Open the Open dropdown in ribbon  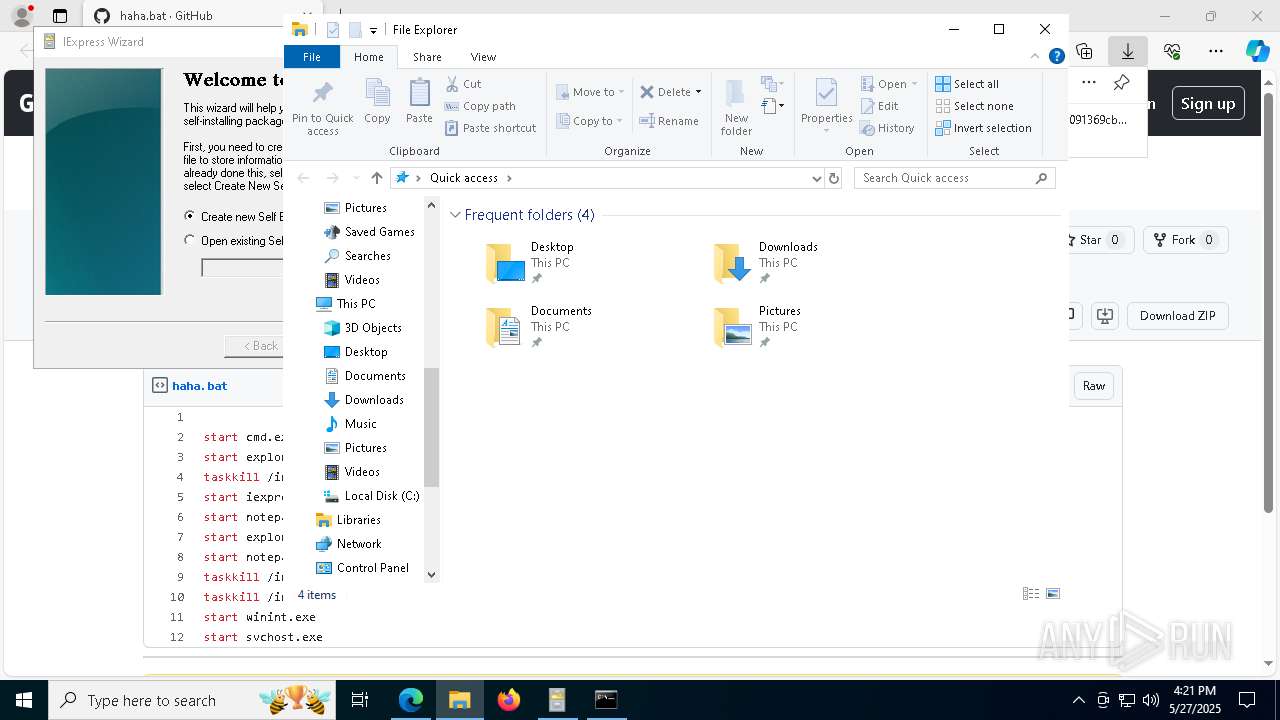coord(889,84)
